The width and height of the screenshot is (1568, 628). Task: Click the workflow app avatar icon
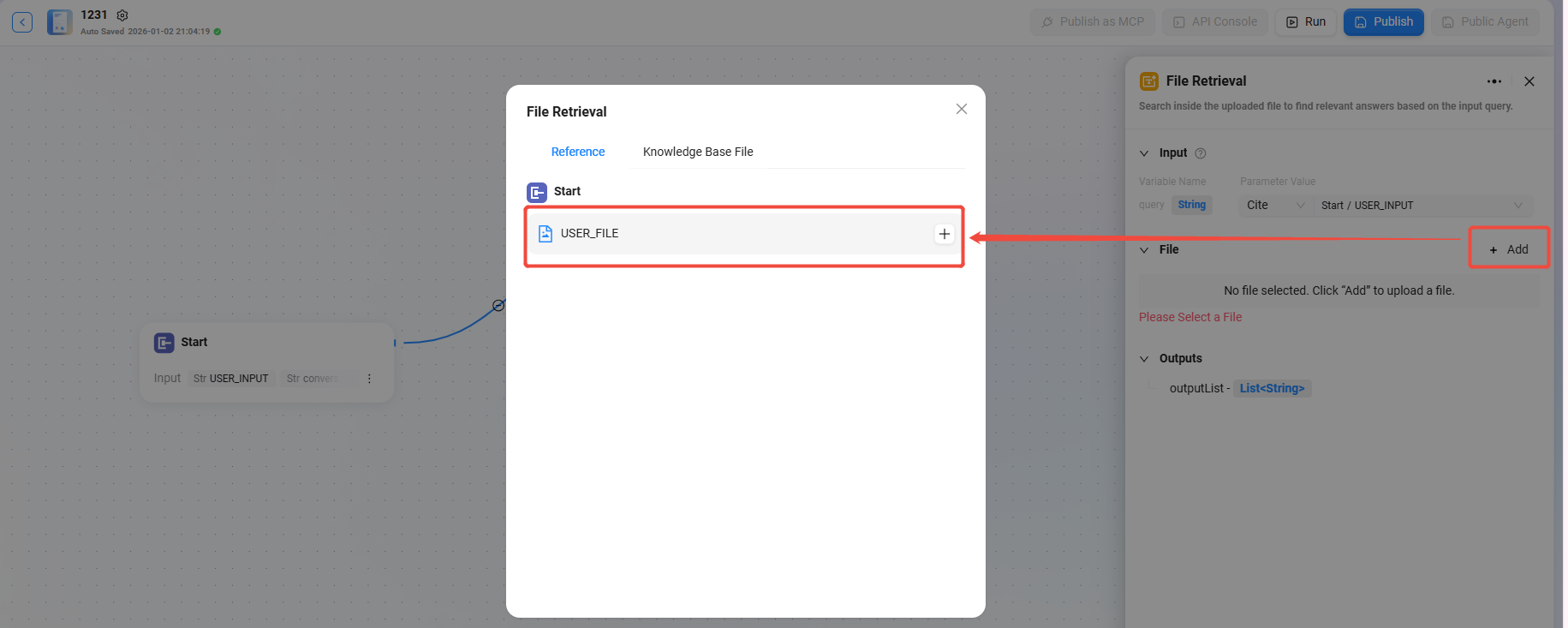(x=60, y=22)
